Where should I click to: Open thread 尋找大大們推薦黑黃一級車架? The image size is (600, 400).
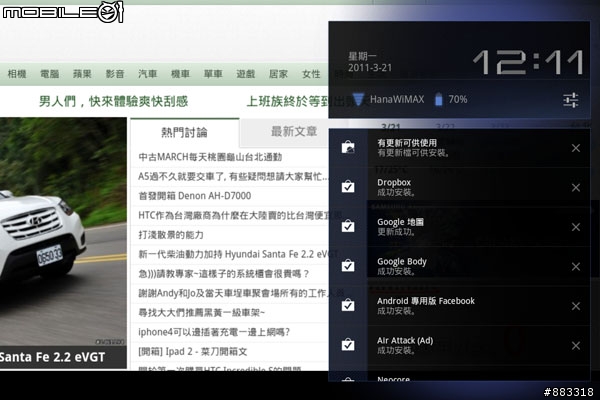(x=201, y=313)
